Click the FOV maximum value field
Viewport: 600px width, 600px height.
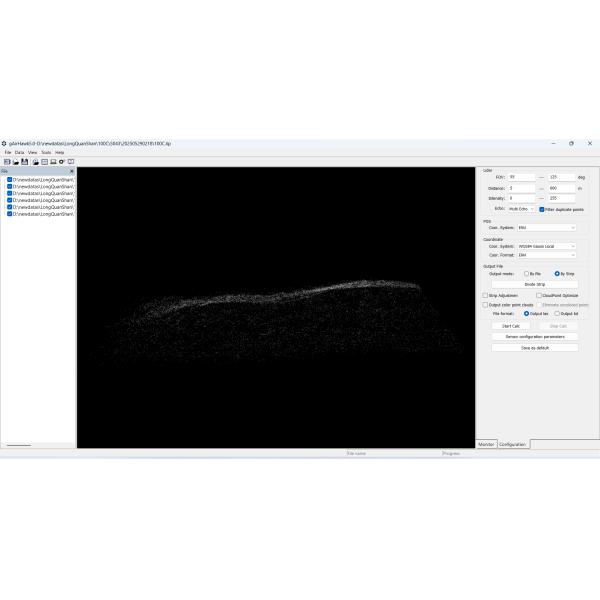click(562, 177)
